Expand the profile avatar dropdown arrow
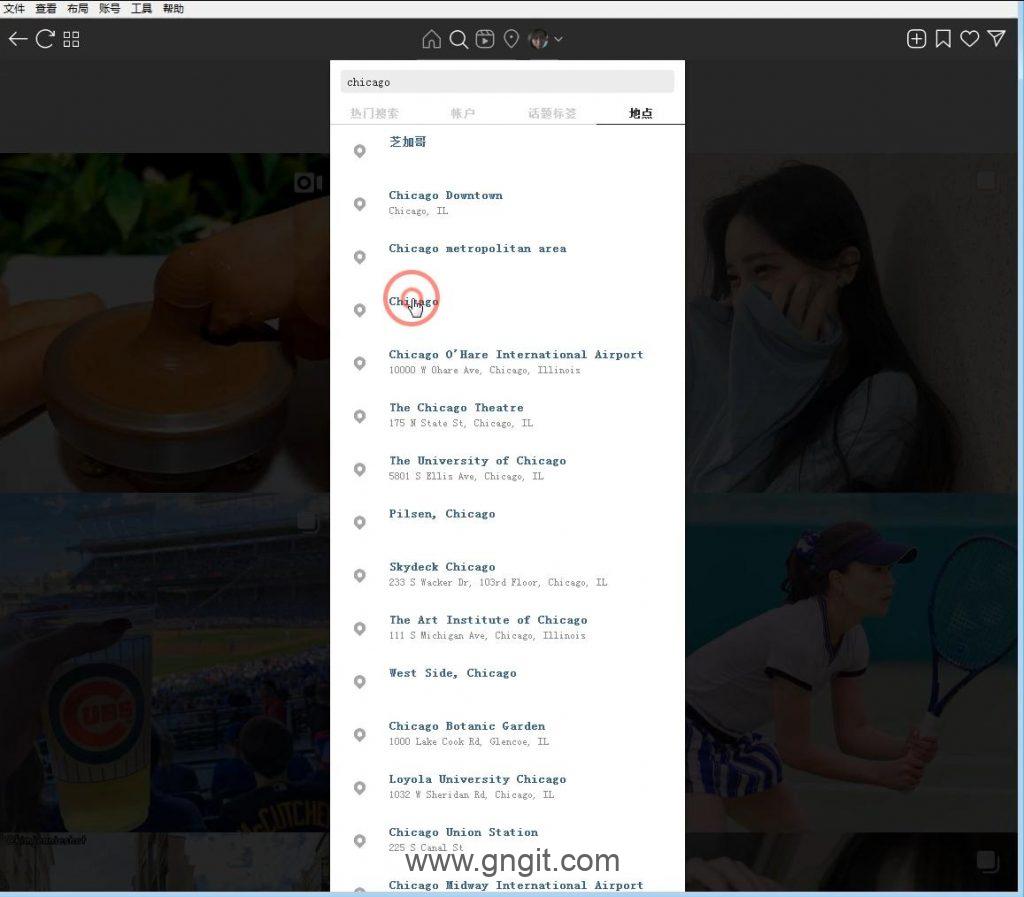This screenshot has height=897, width=1024. pos(558,40)
